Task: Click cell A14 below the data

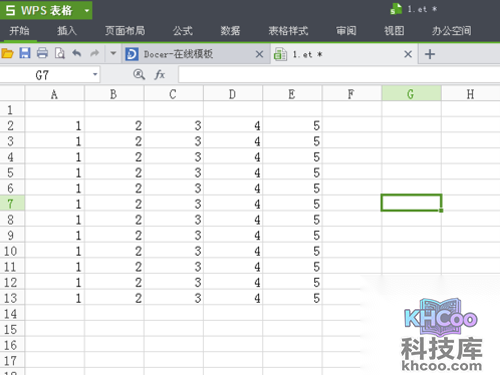Action: click(54, 313)
